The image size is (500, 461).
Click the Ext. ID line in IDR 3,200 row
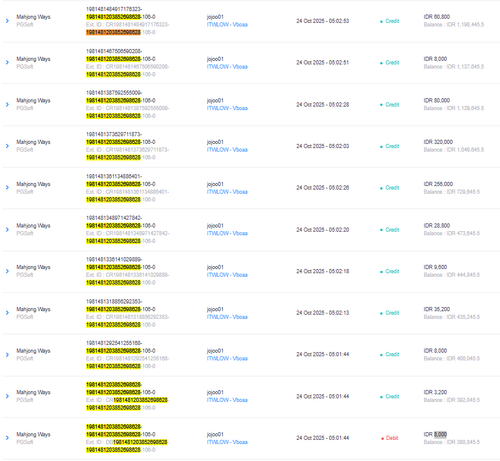click(127, 400)
